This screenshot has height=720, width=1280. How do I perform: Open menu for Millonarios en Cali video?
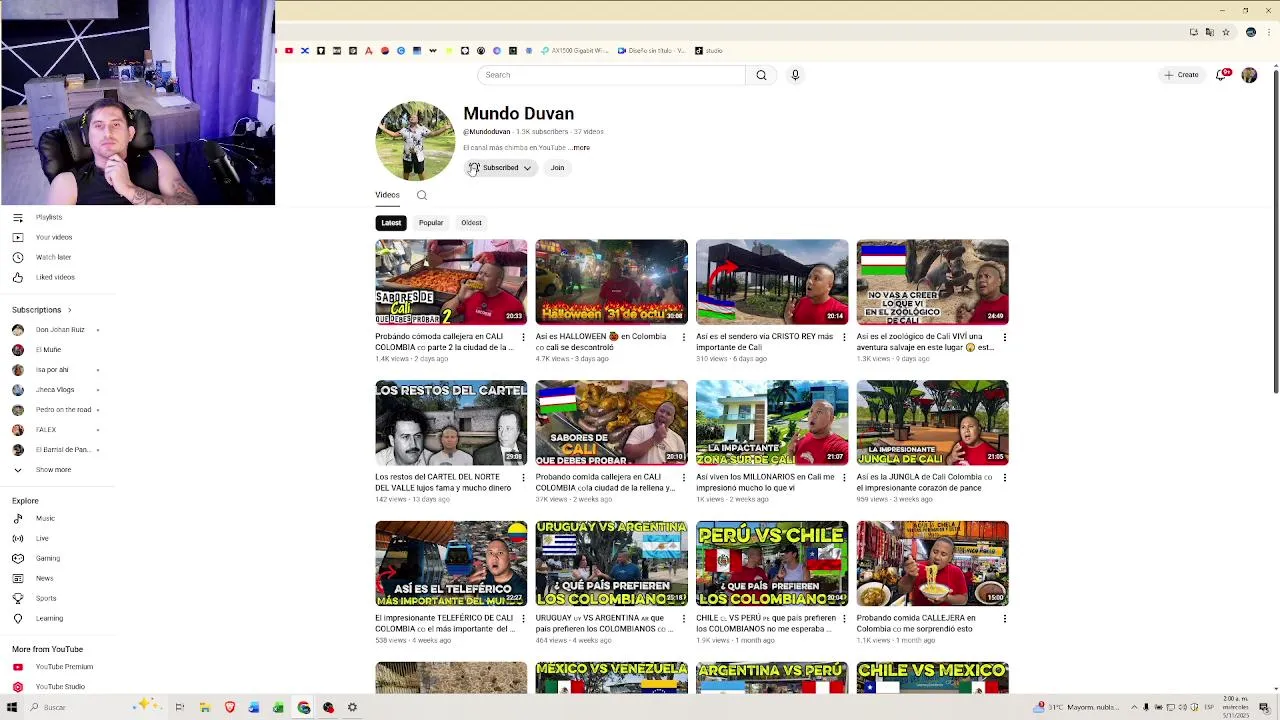844,477
